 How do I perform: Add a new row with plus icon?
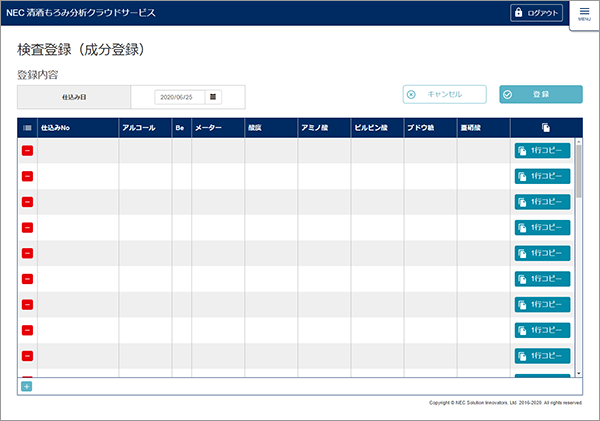point(27,386)
